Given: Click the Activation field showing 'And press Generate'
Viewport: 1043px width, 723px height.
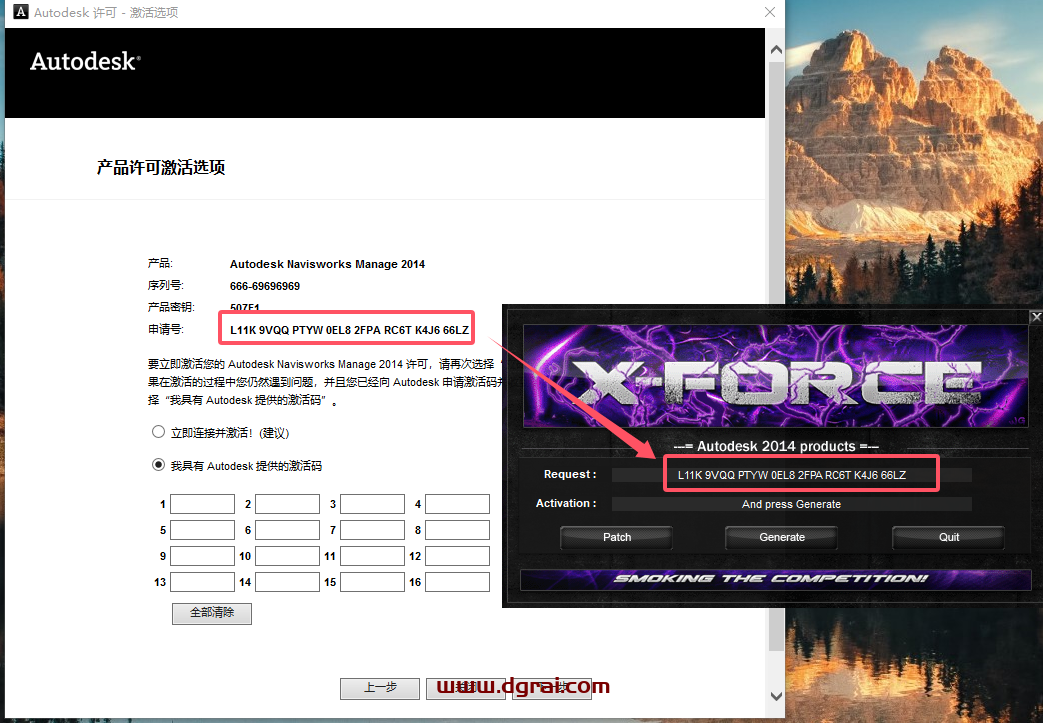Looking at the screenshot, I should tap(792, 504).
